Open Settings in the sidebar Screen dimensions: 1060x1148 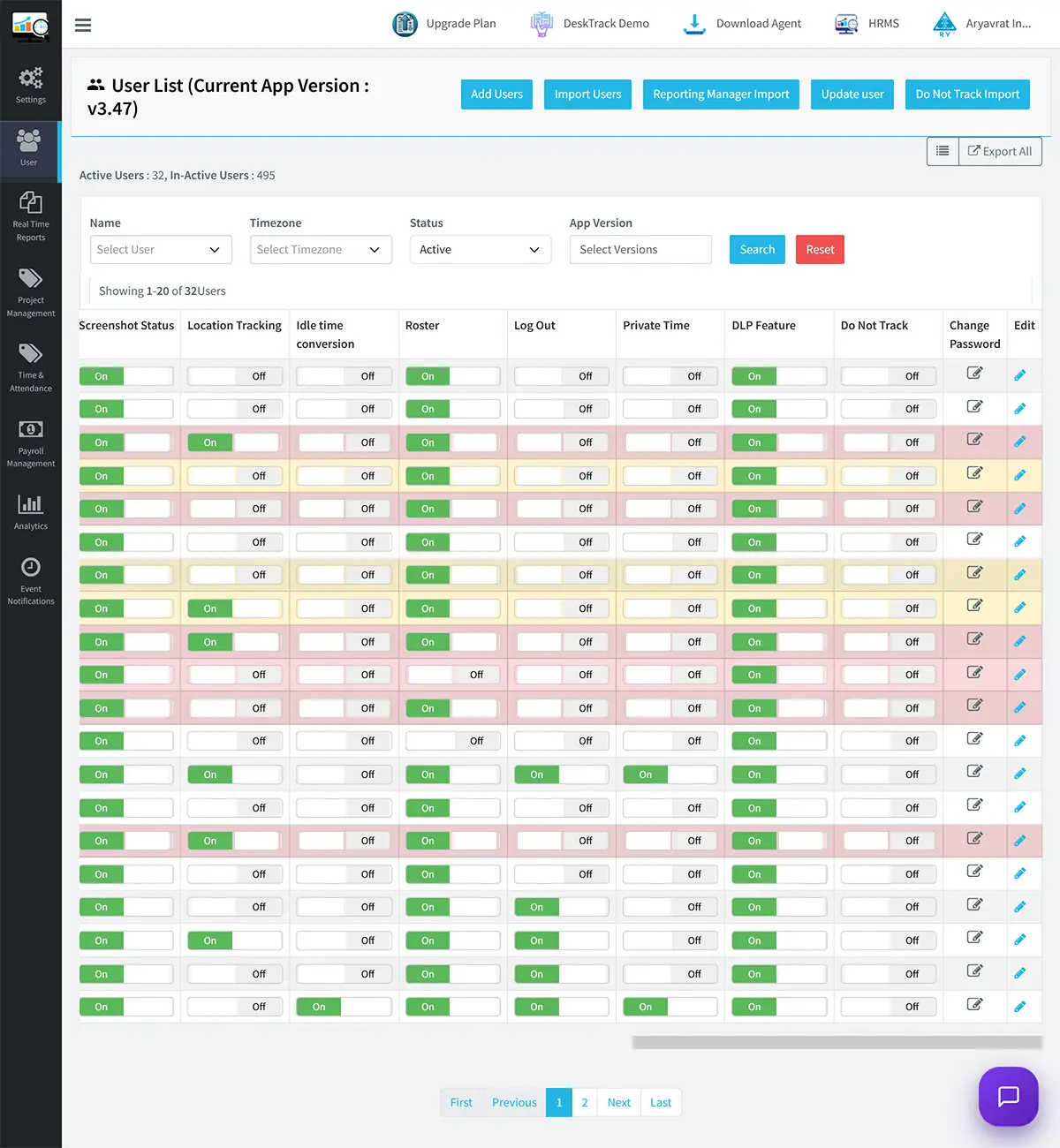coord(31,86)
